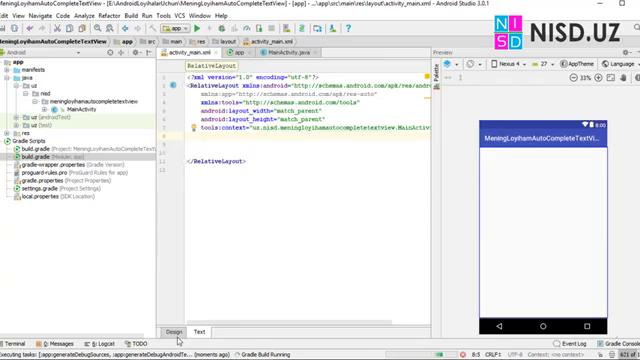Click the Redo arrow icon
The width and height of the screenshot is (640, 360).
point(42,28)
